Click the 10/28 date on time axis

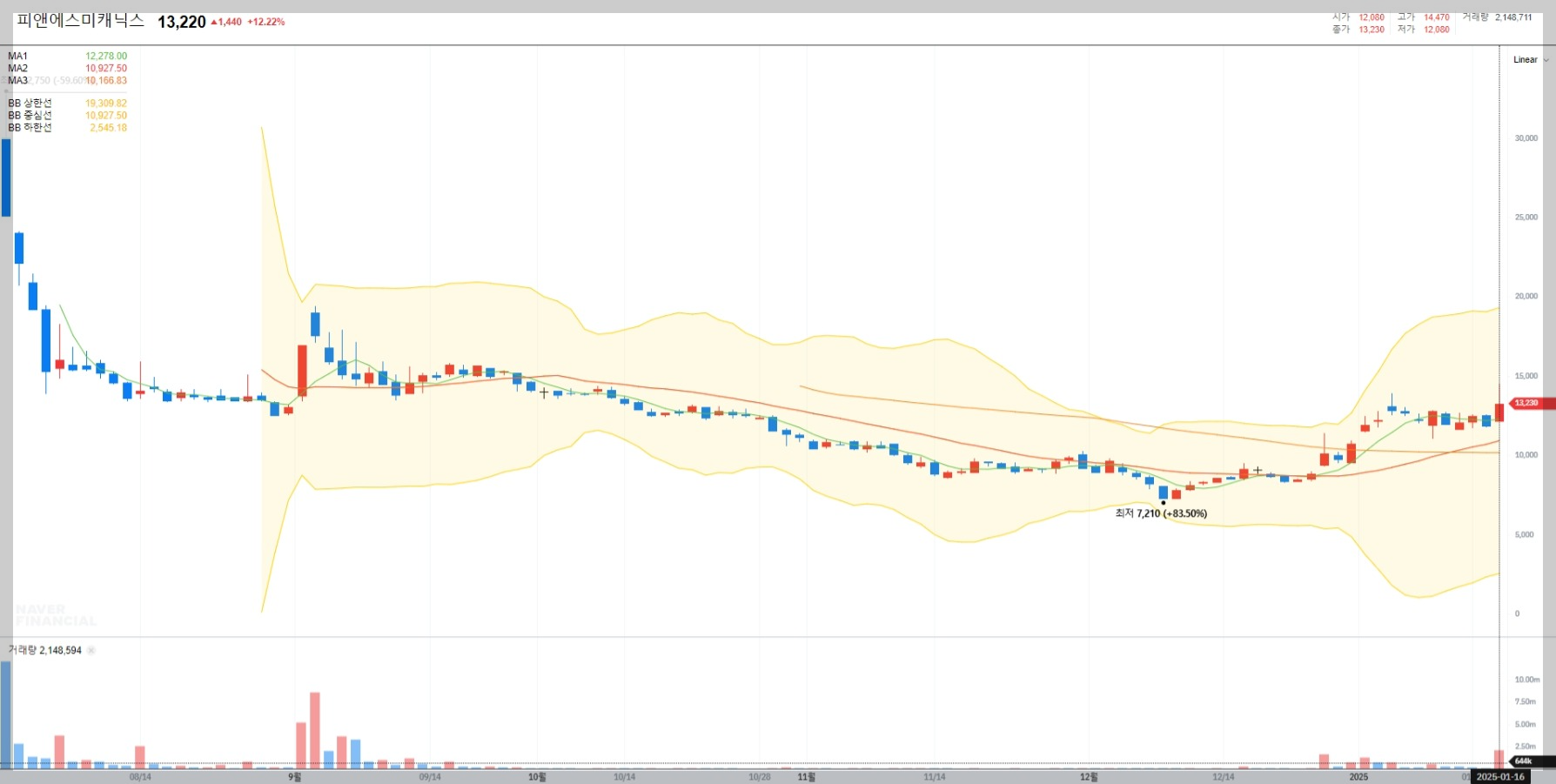pyautogui.click(x=760, y=777)
